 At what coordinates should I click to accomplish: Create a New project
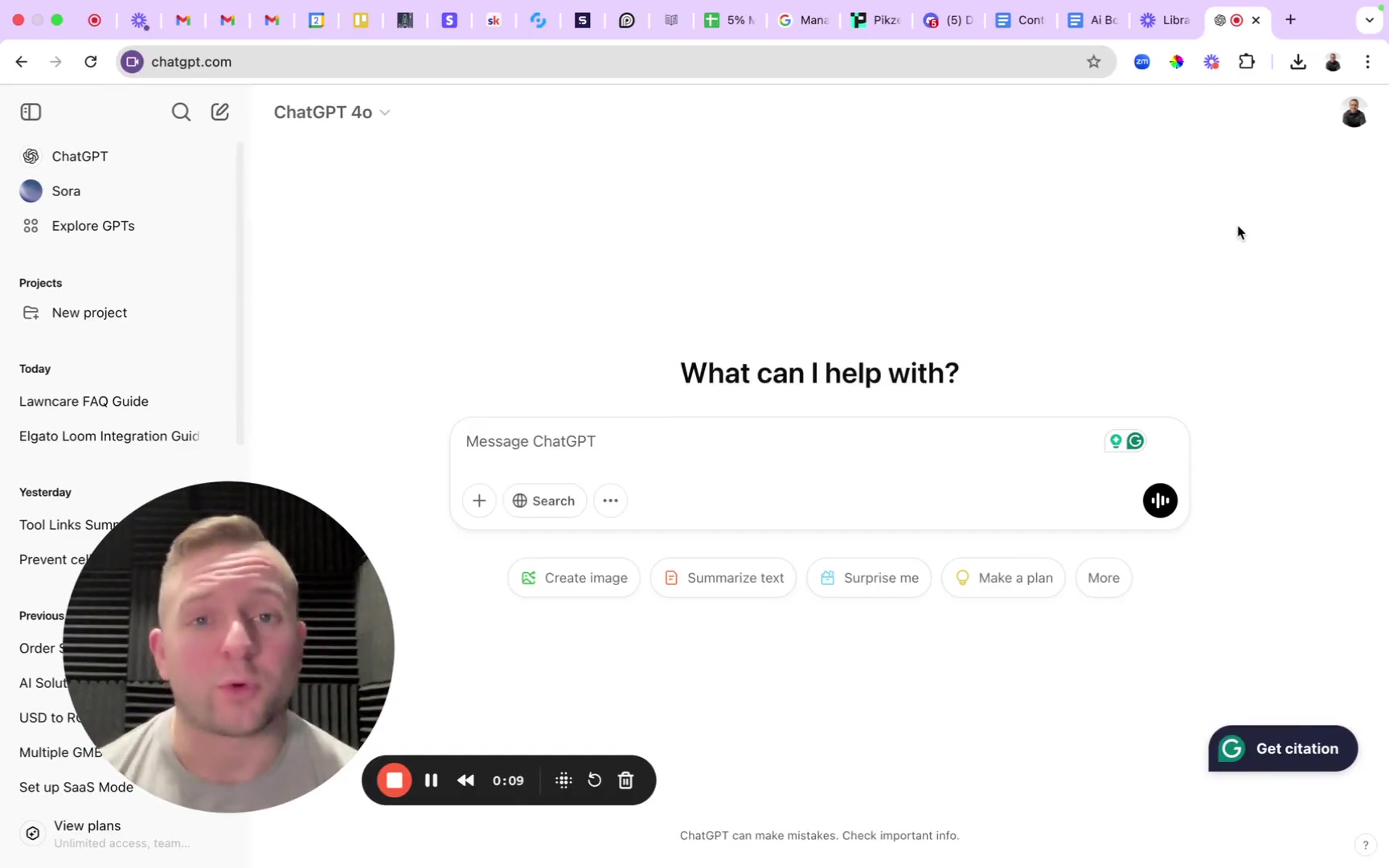[x=88, y=313]
